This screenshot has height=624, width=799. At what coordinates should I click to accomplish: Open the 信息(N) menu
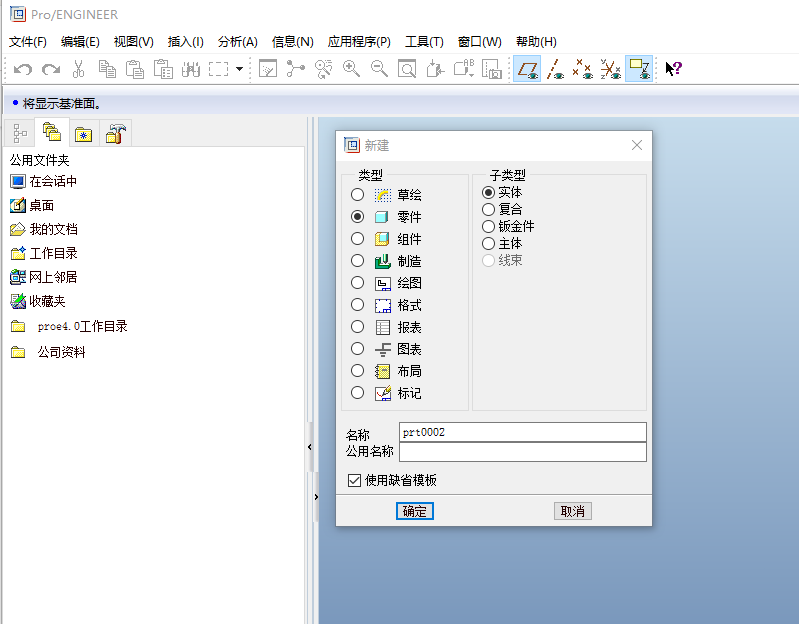pos(292,42)
